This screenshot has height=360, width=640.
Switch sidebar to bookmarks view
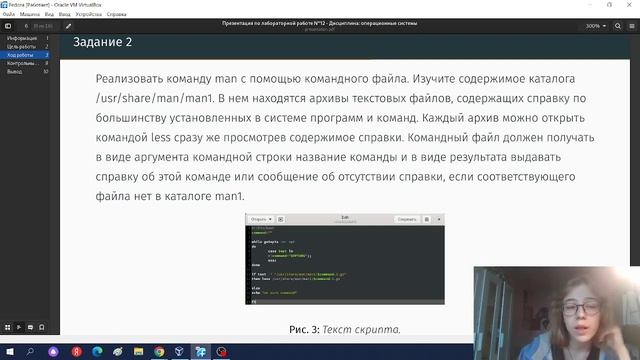(42, 327)
